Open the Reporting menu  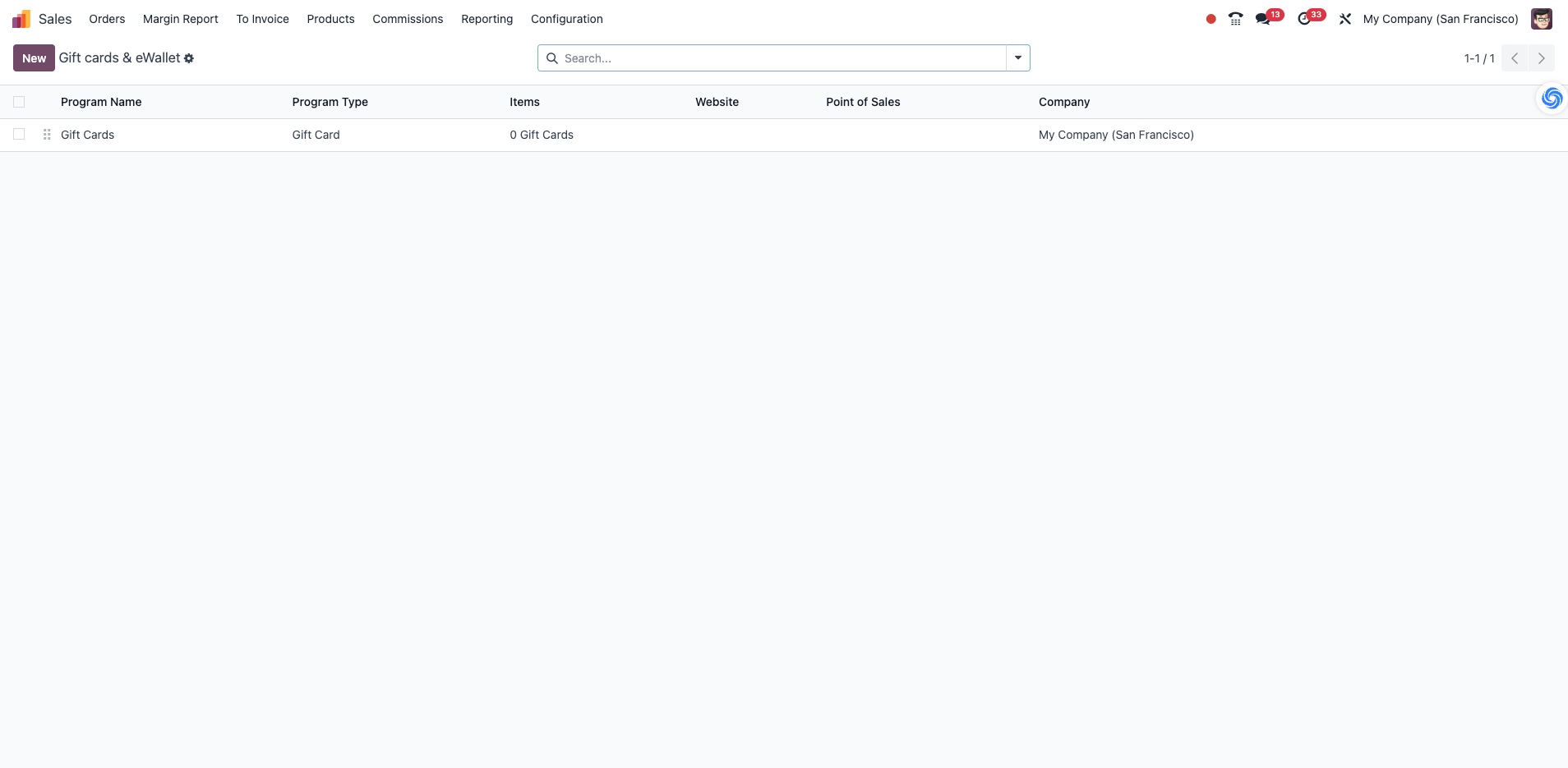pyautogui.click(x=487, y=19)
